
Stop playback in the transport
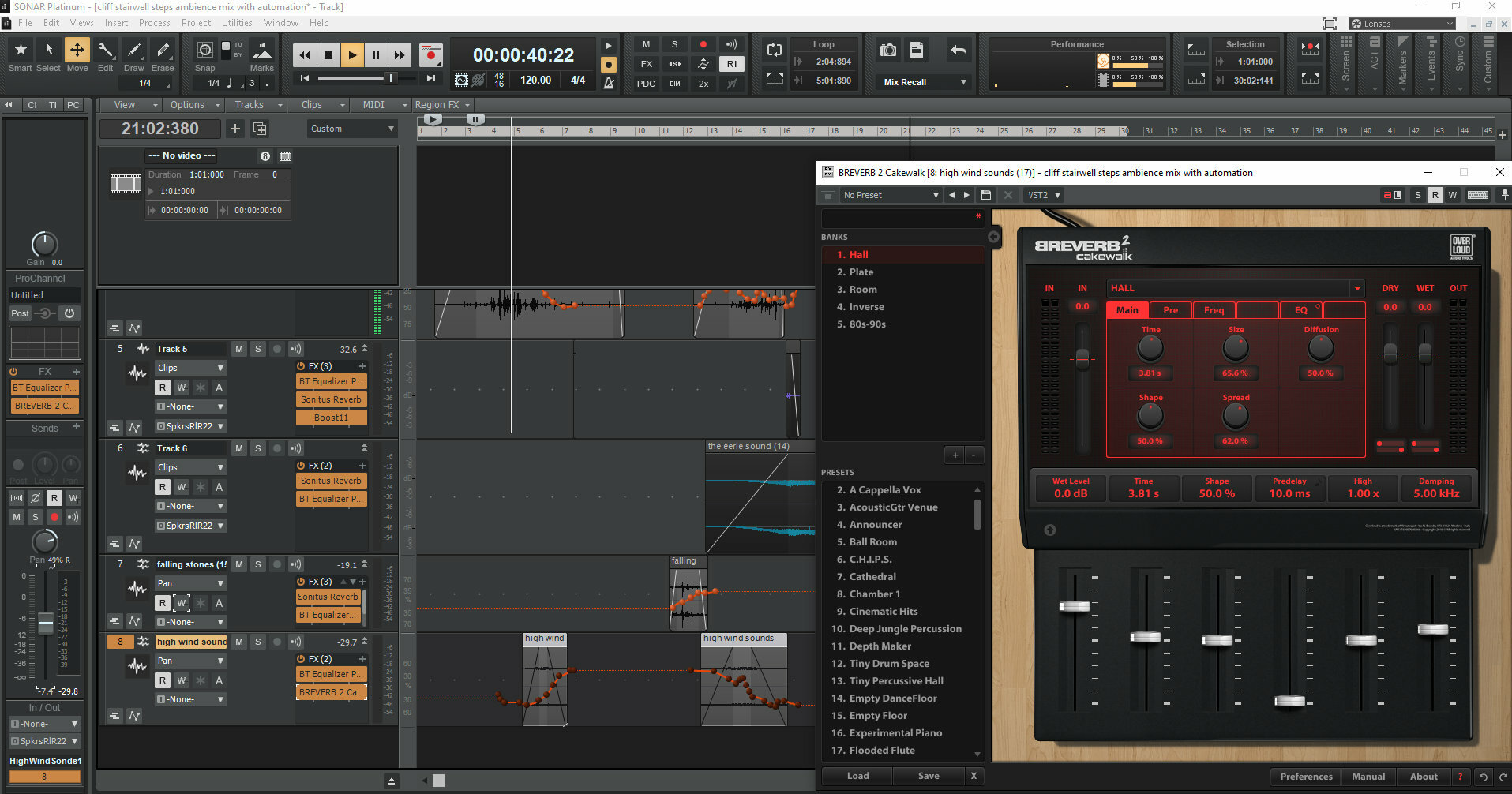click(328, 55)
